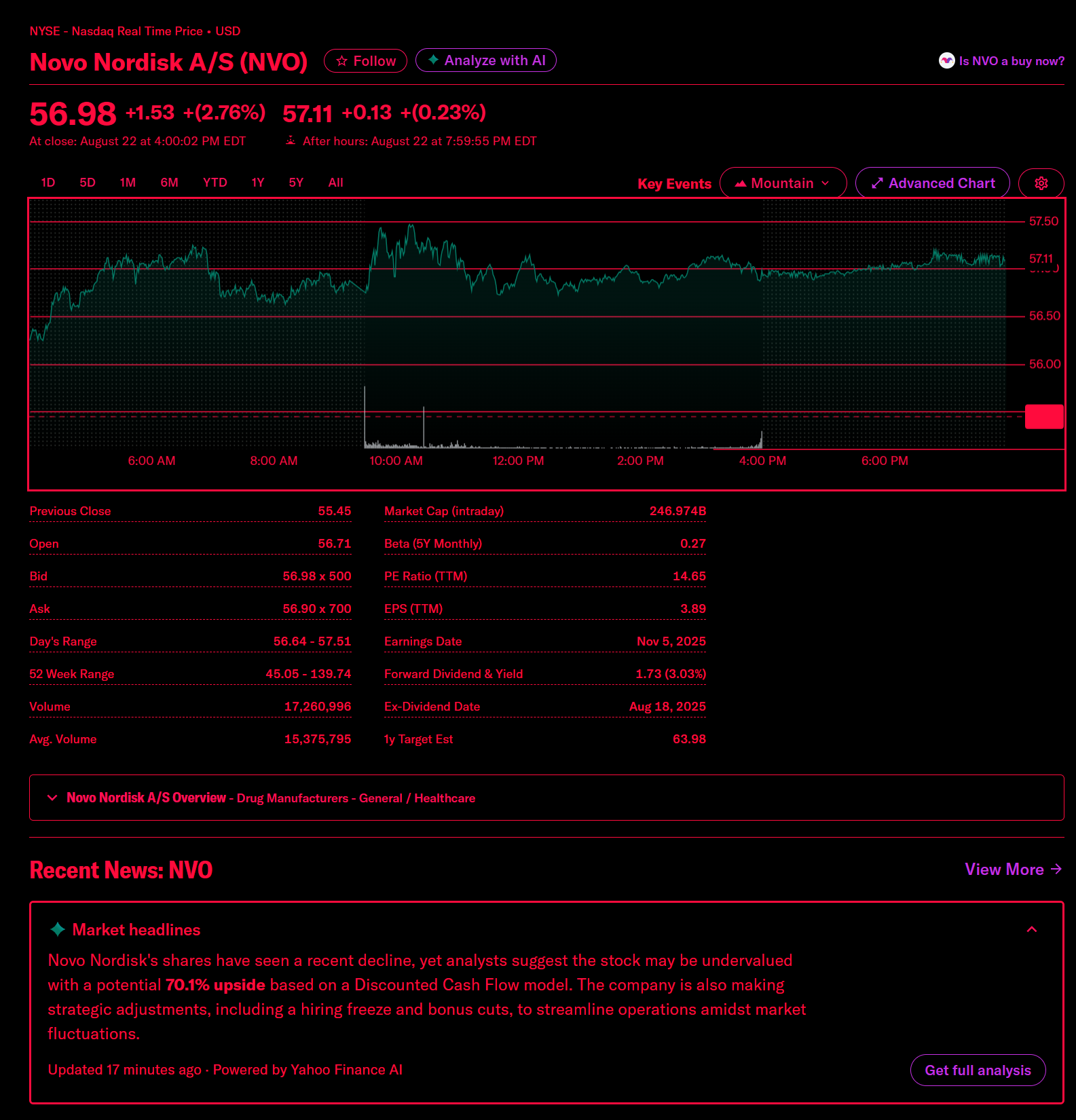
Task: Click the red price marker on the chart axis
Action: coord(1044,417)
